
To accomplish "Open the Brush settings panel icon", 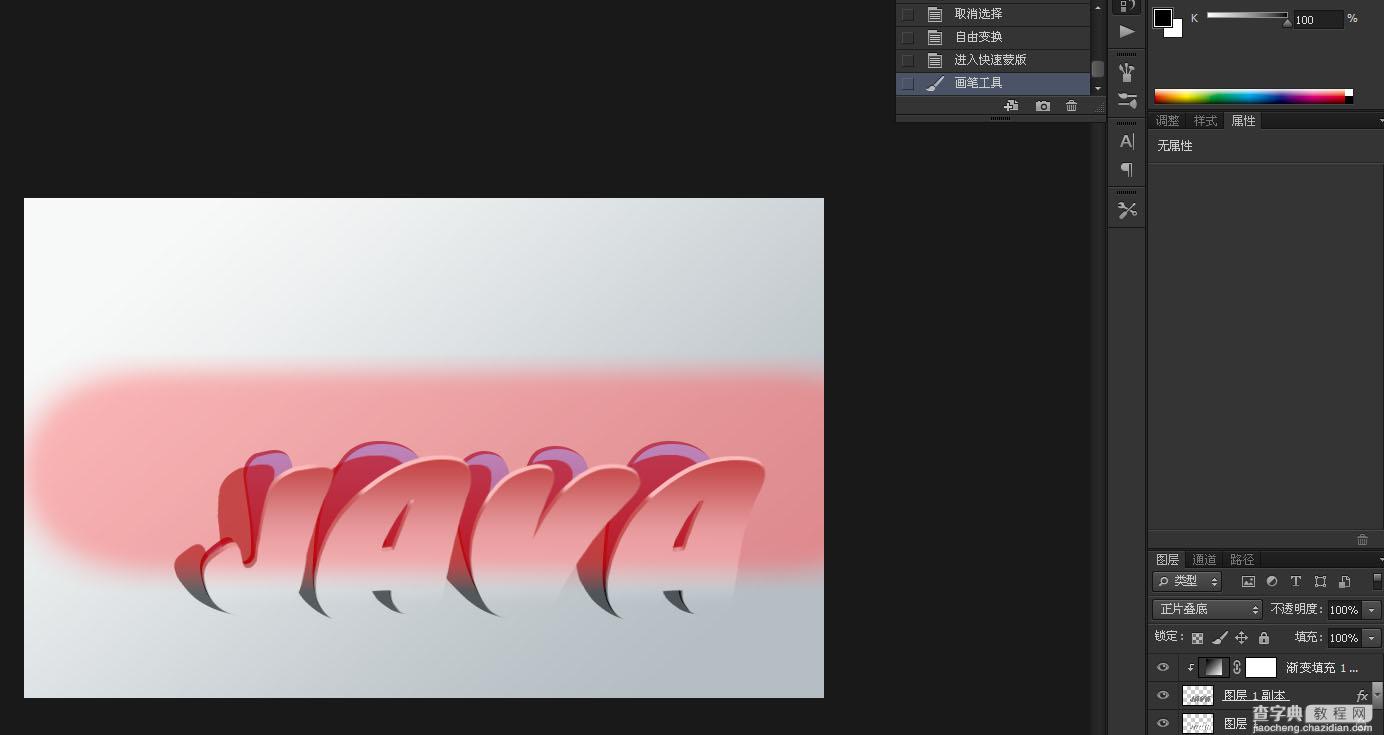I will click(1127, 101).
